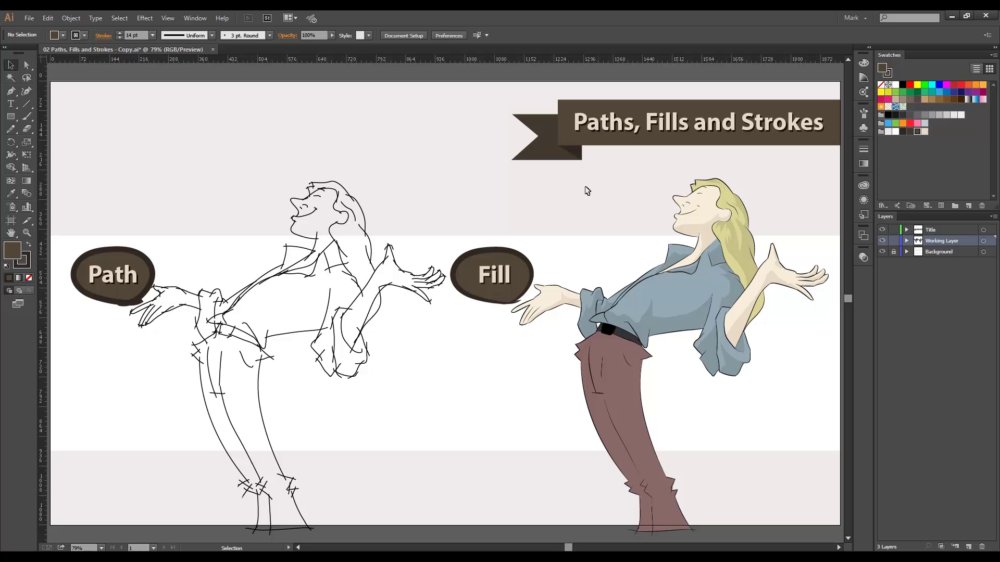Image resolution: width=1000 pixels, height=562 pixels.
Task: Click the Opacity label link
Action: [x=288, y=36]
